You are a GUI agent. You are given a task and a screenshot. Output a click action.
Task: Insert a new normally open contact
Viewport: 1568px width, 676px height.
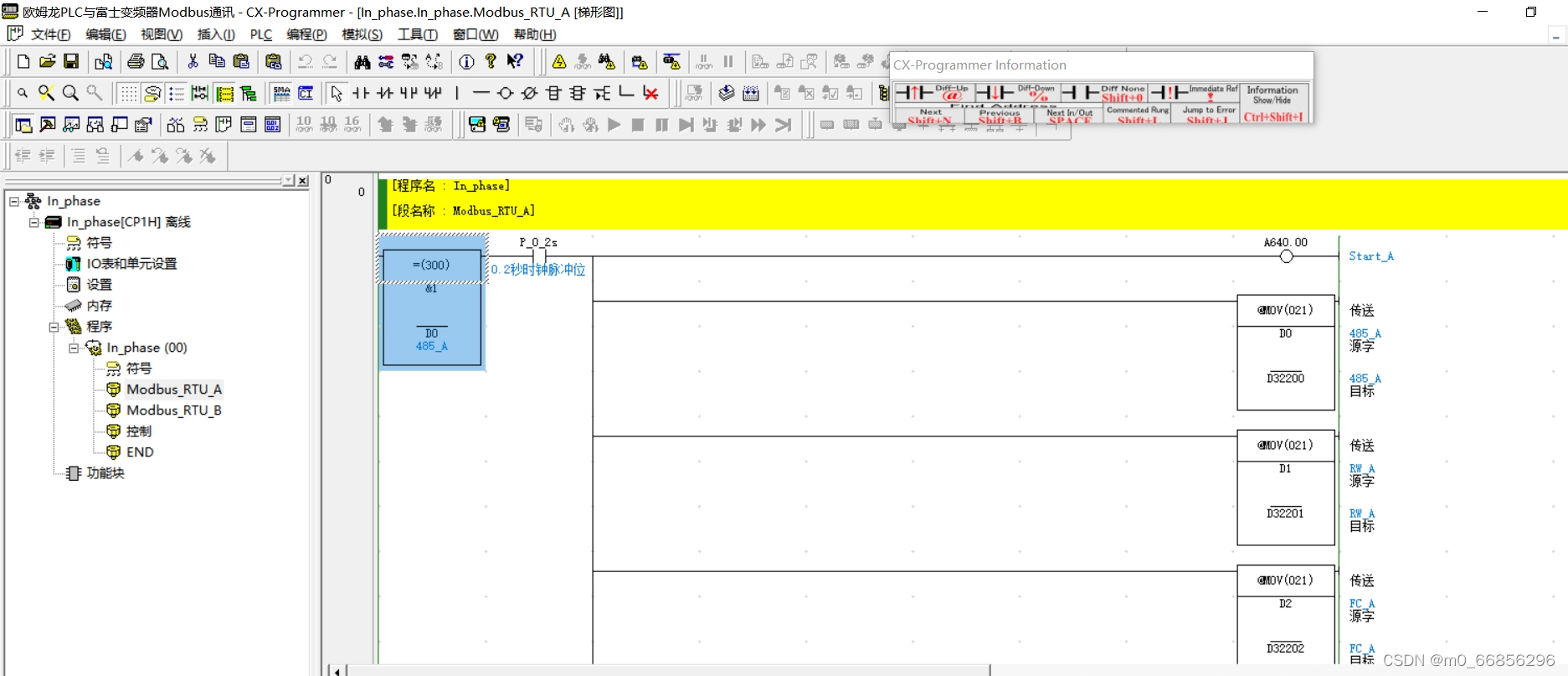pos(361,93)
